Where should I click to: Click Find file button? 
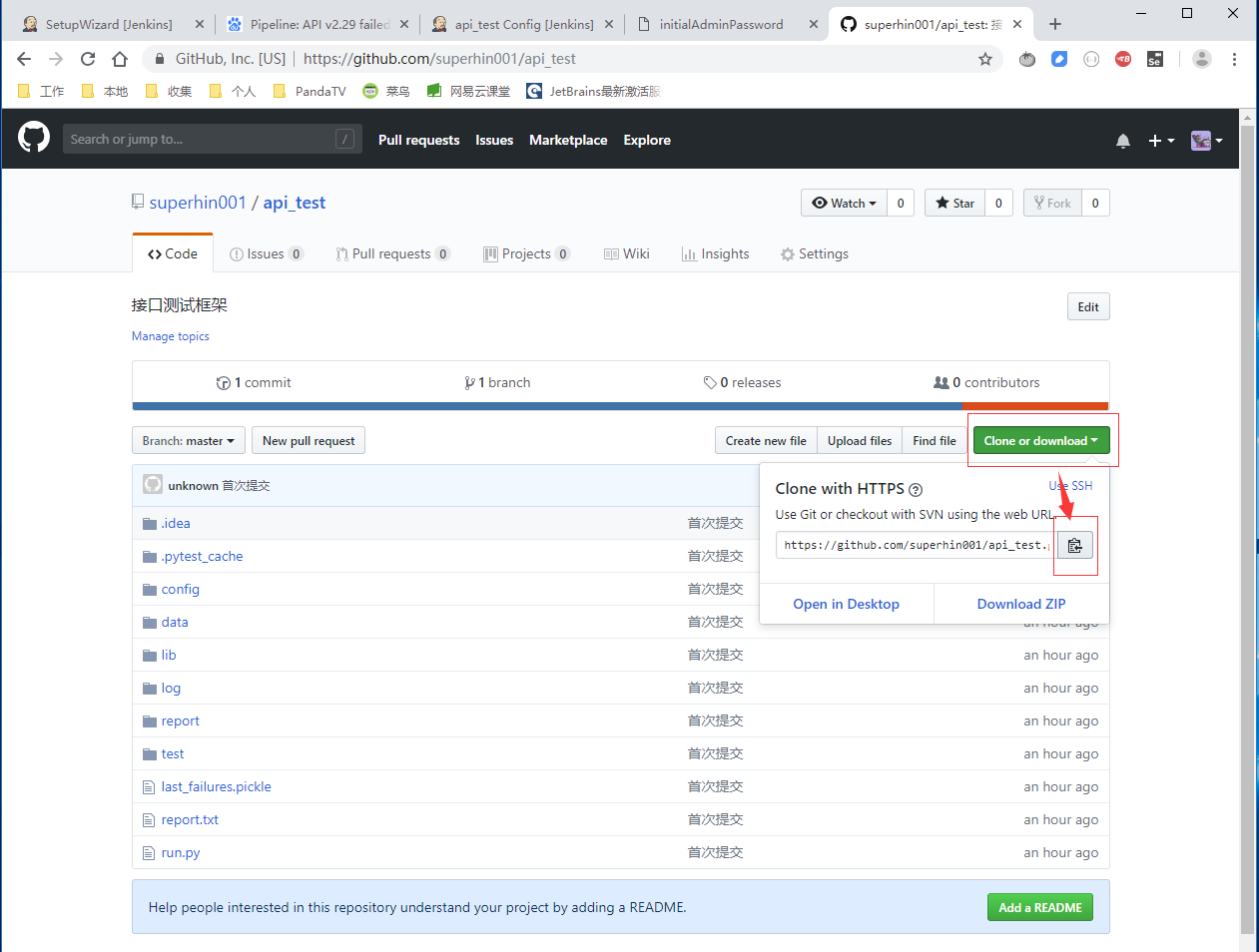pyautogui.click(x=935, y=440)
